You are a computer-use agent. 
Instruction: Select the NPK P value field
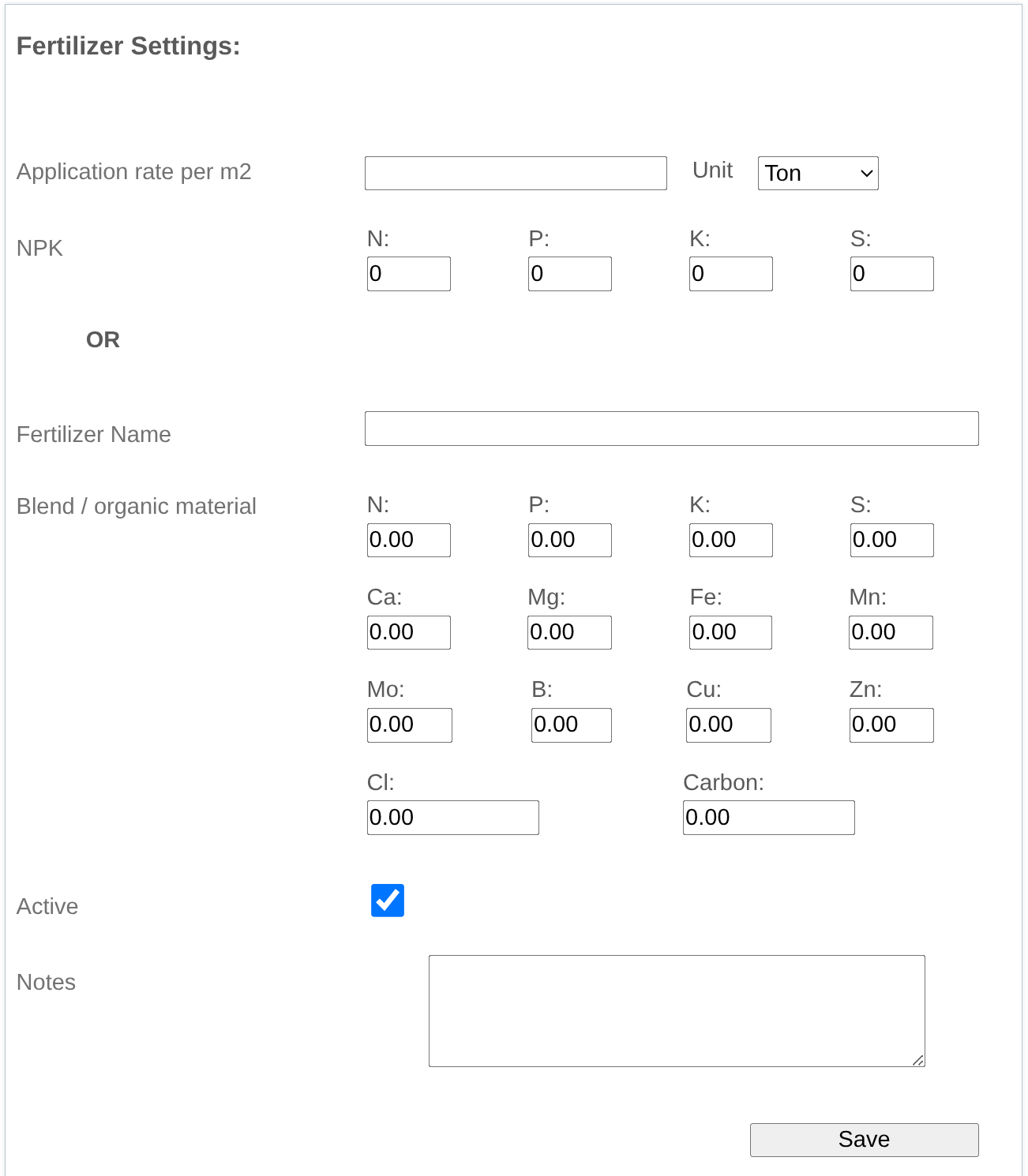coord(568,273)
